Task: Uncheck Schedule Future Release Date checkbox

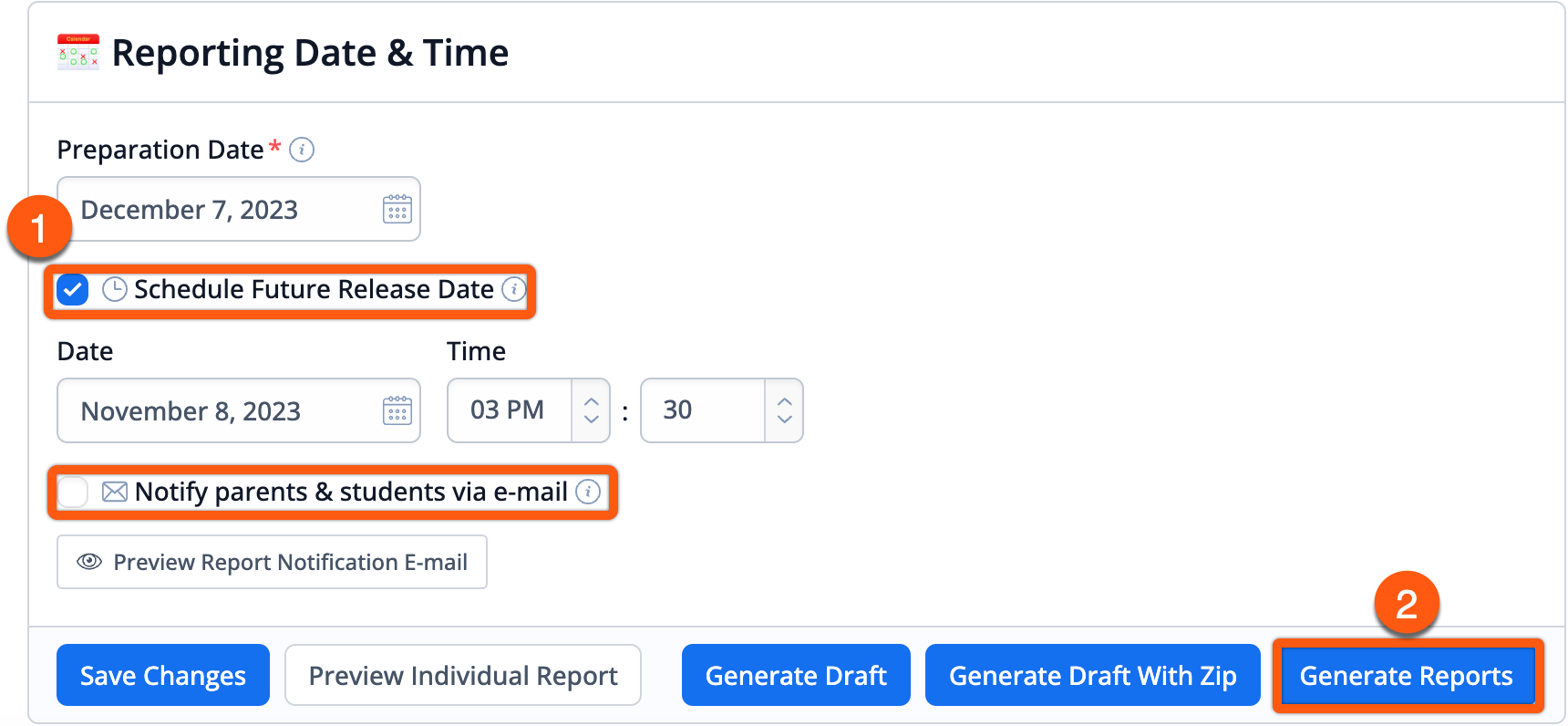Action: [73, 291]
